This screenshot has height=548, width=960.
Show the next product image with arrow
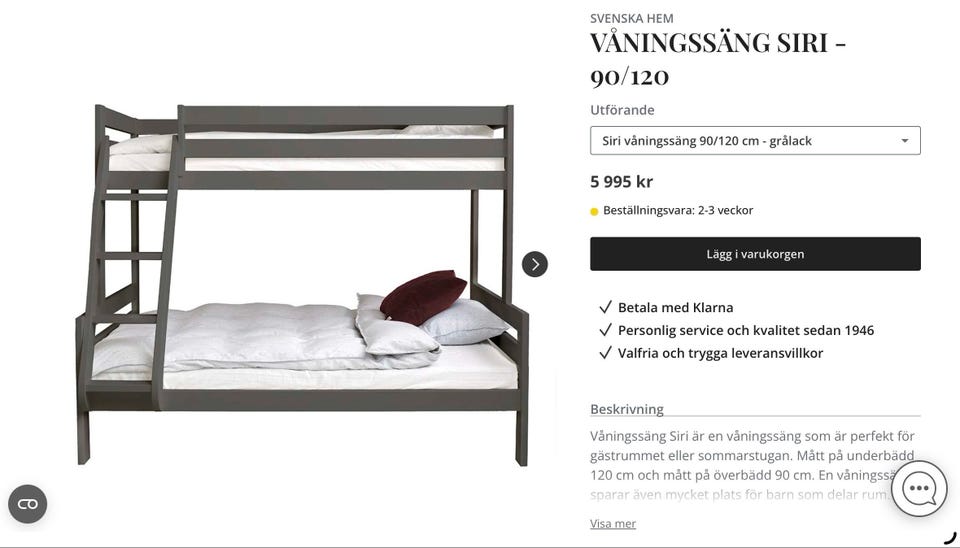534,265
